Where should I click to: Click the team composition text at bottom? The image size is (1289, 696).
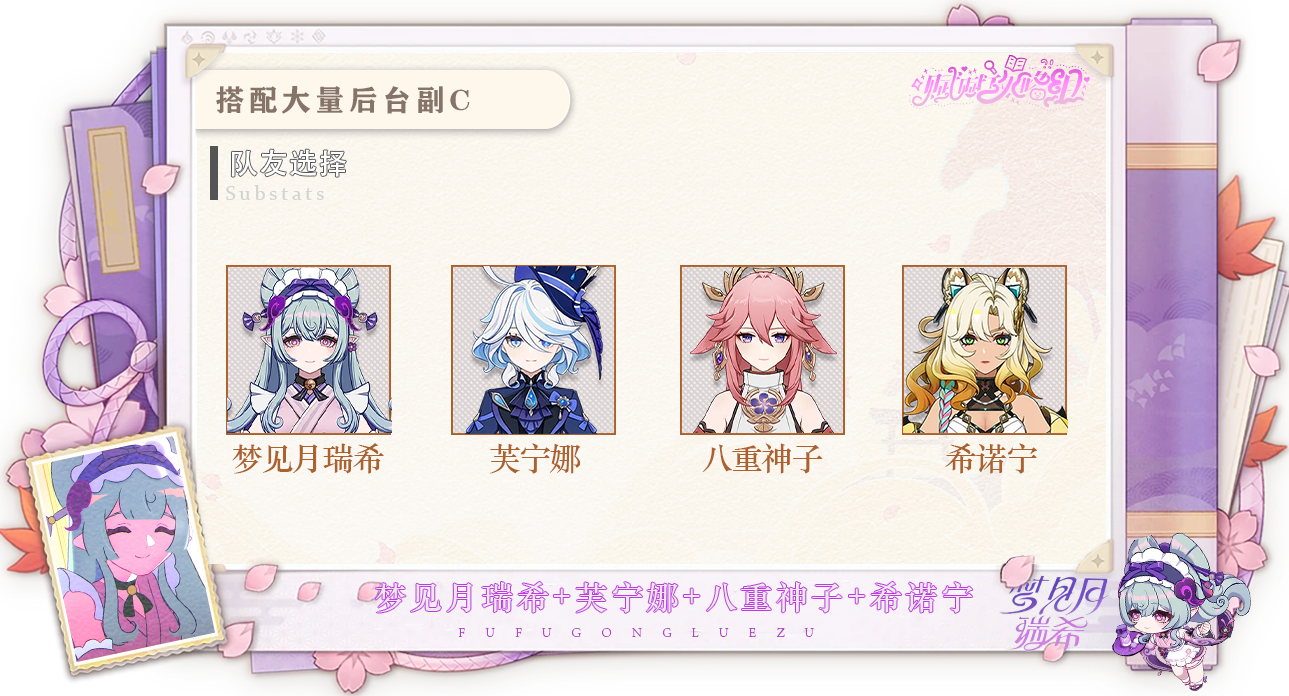click(674, 599)
